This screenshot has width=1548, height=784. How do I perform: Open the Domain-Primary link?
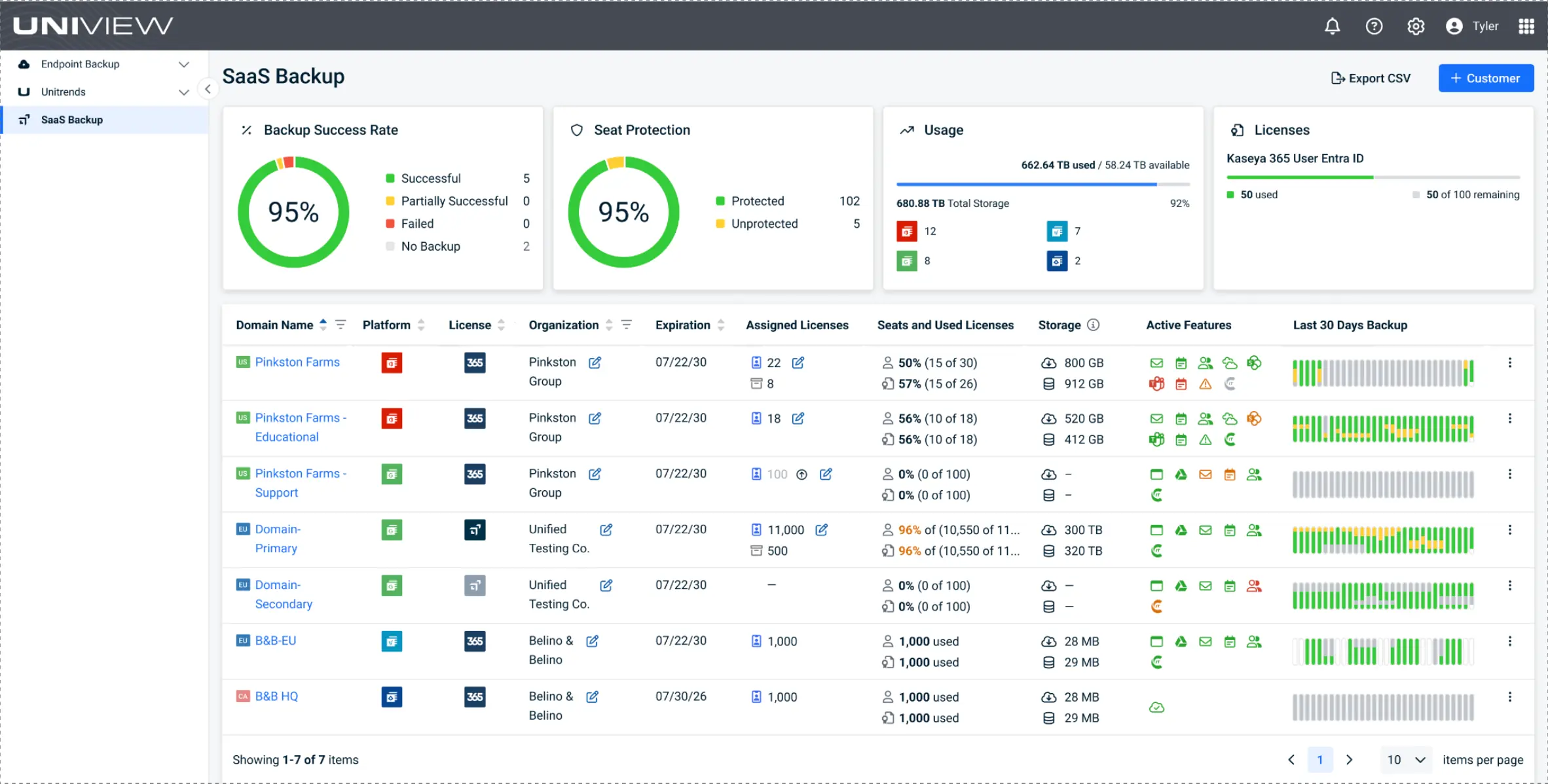tap(278, 539)
